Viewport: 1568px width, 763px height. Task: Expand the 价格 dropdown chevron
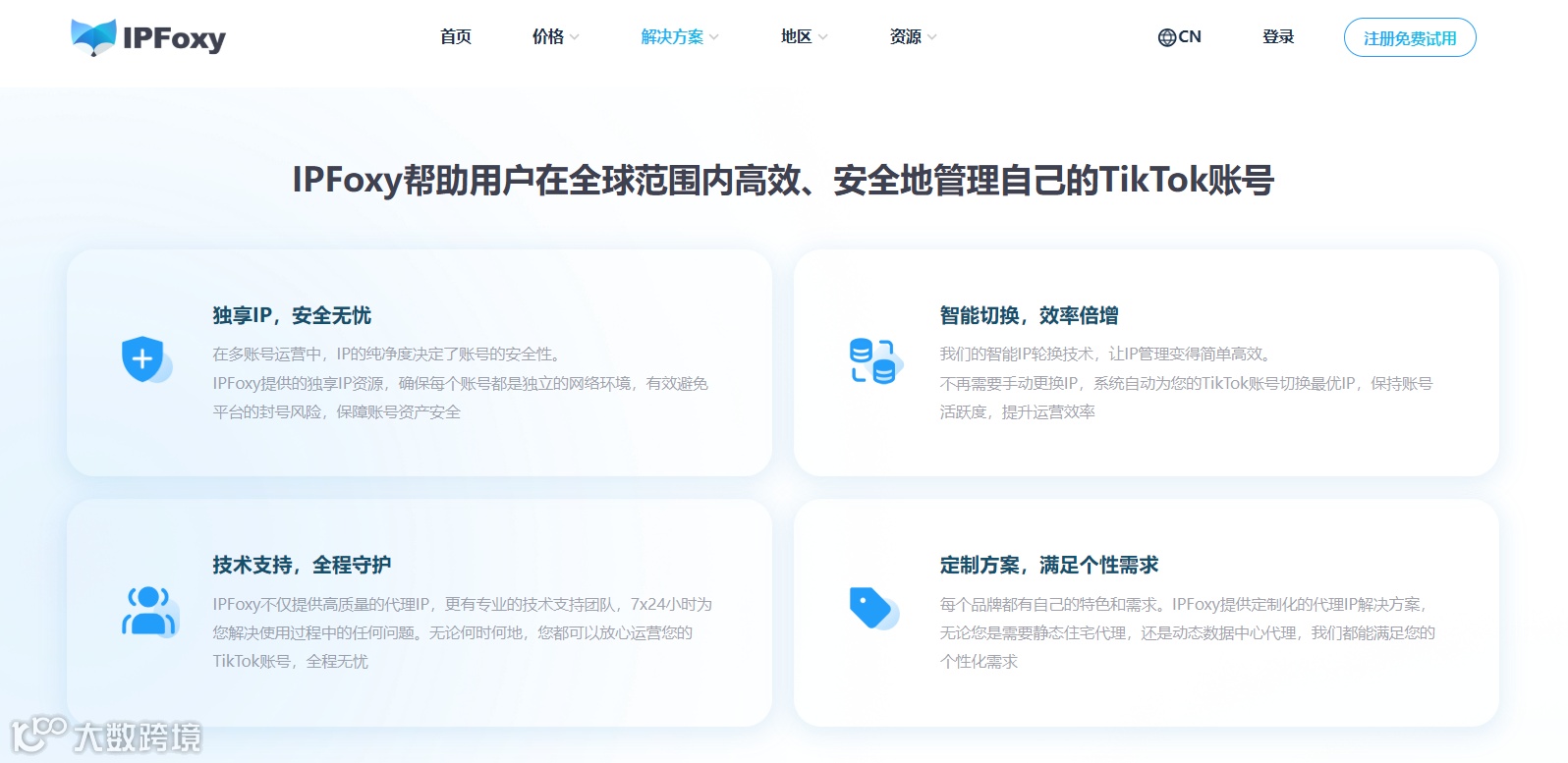575,37
